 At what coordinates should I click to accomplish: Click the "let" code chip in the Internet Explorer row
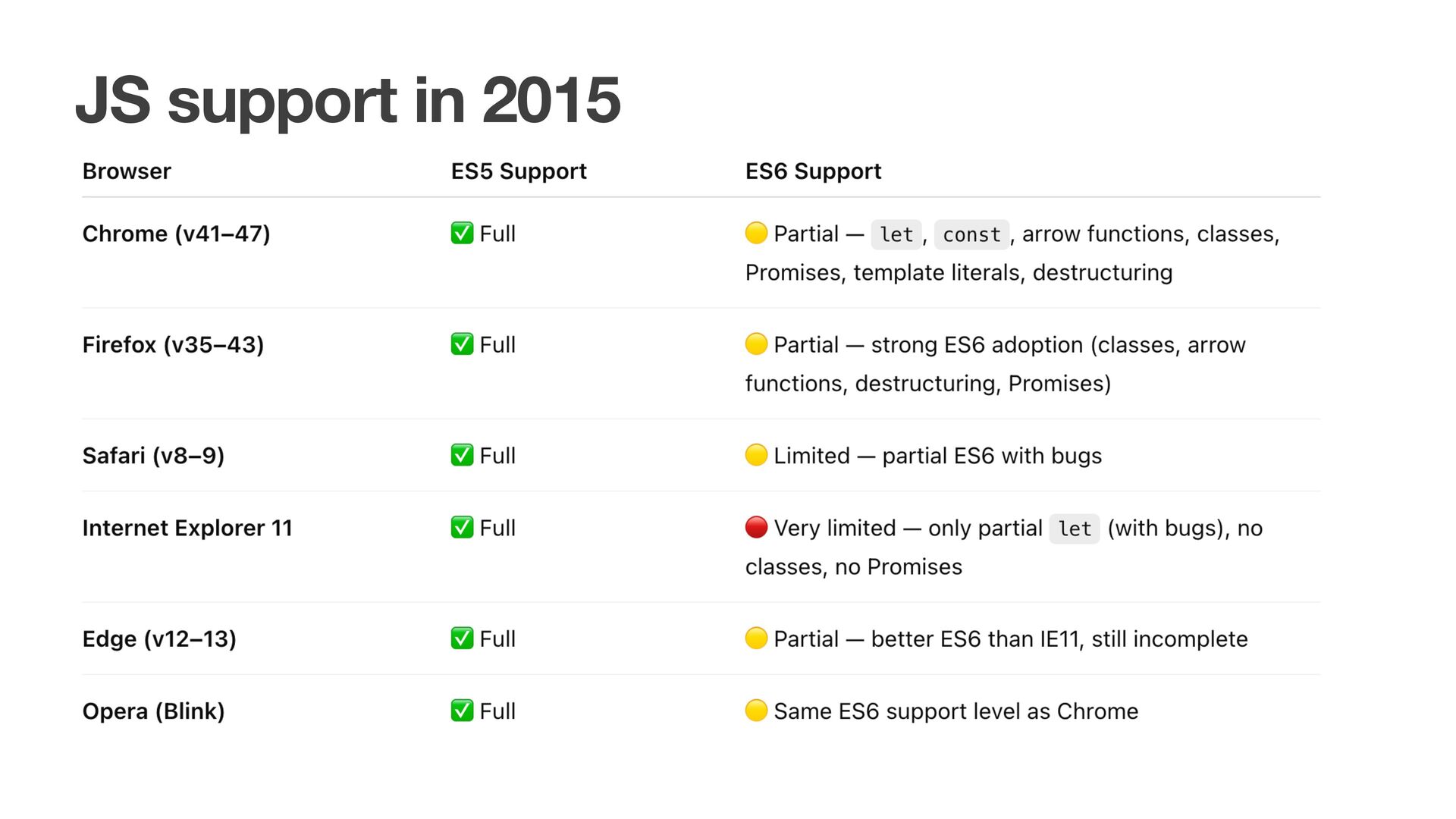point(1075,529)
